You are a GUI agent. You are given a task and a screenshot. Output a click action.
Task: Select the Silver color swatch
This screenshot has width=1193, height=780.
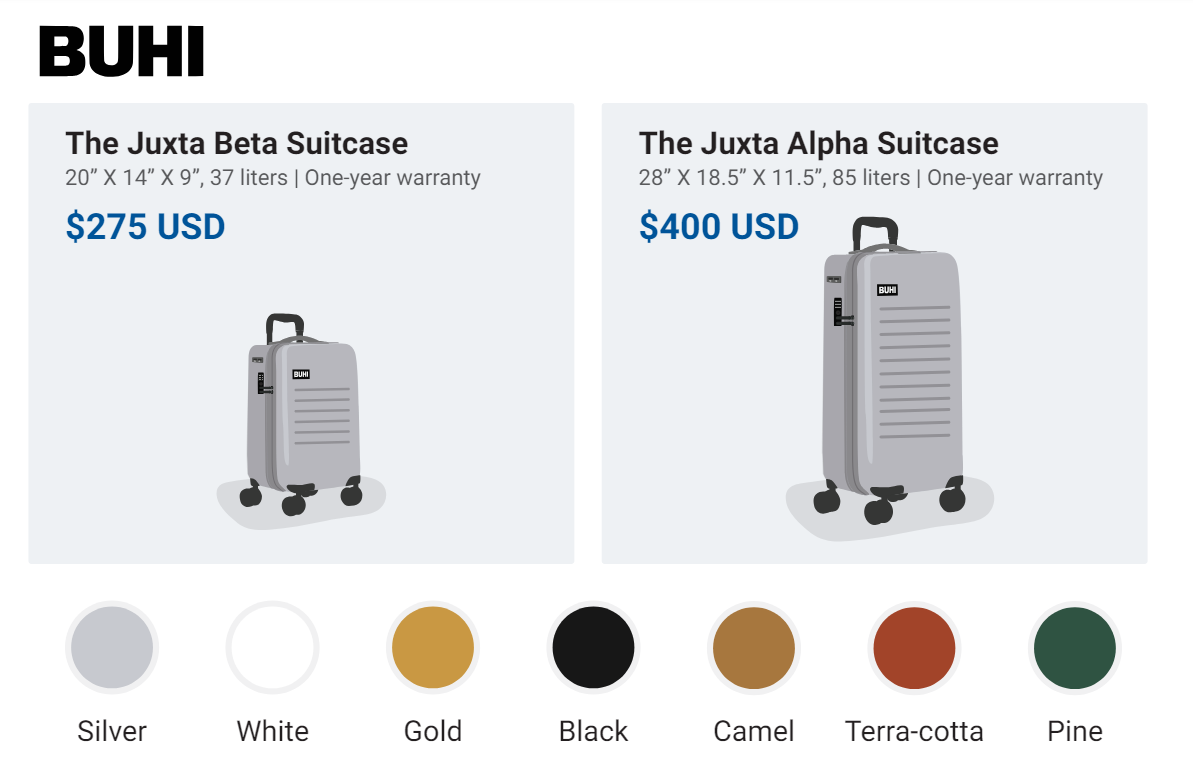pyautogui.click(x=112, y=648)
